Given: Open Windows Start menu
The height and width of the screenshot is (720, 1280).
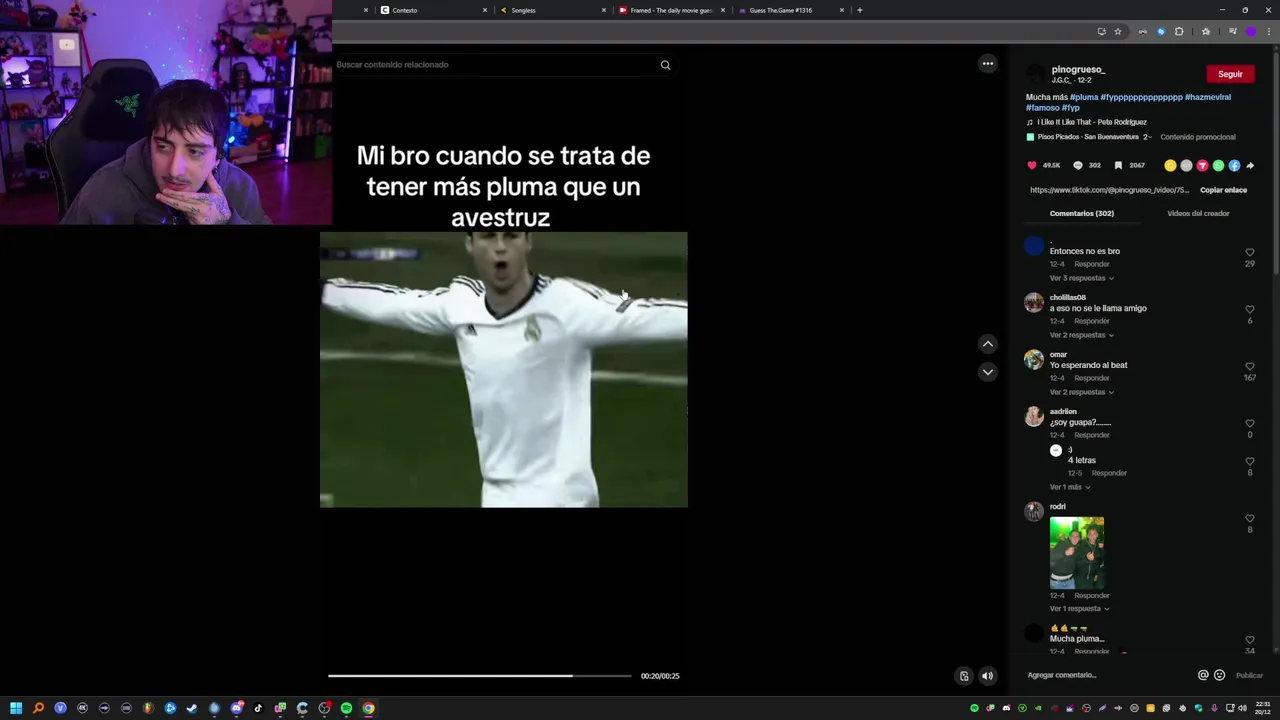Looking at the screenshot, I should (16, 708).
